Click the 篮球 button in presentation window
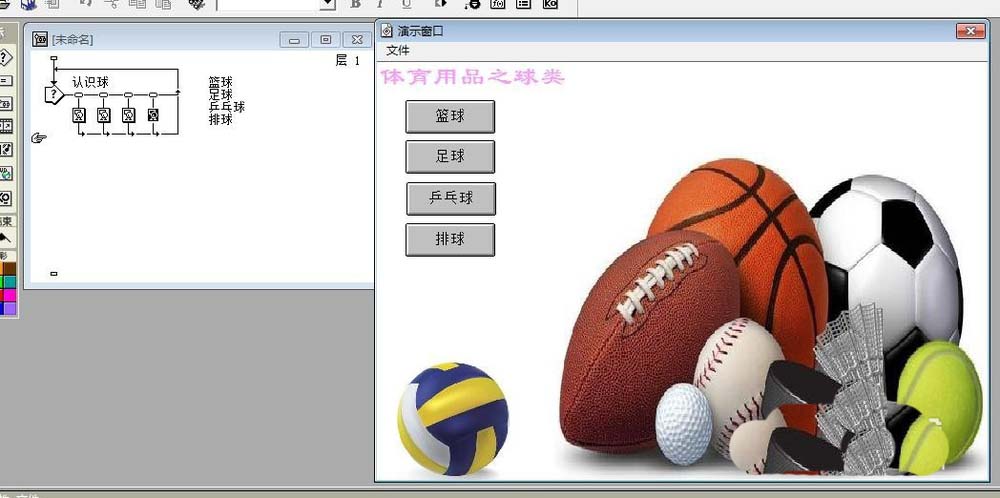 [x=450, y=117]
